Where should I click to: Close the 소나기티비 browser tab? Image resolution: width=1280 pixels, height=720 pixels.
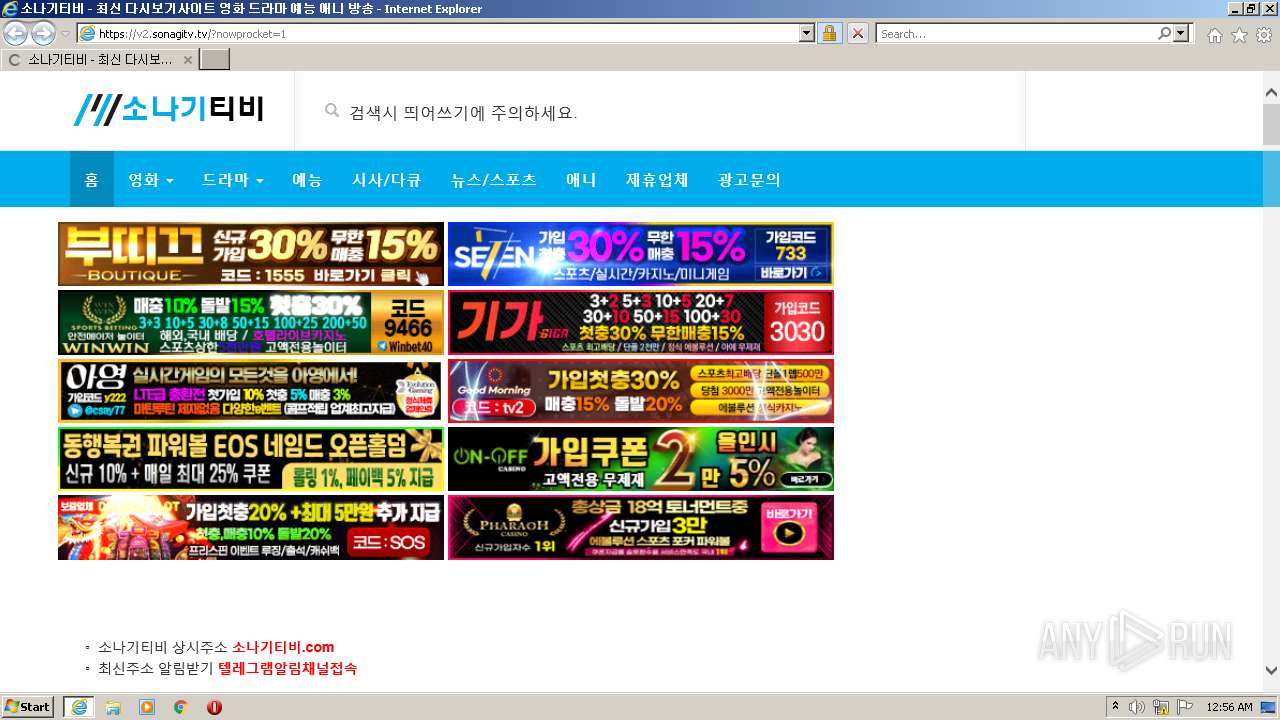pyautogui.click(x=187, y=60)
